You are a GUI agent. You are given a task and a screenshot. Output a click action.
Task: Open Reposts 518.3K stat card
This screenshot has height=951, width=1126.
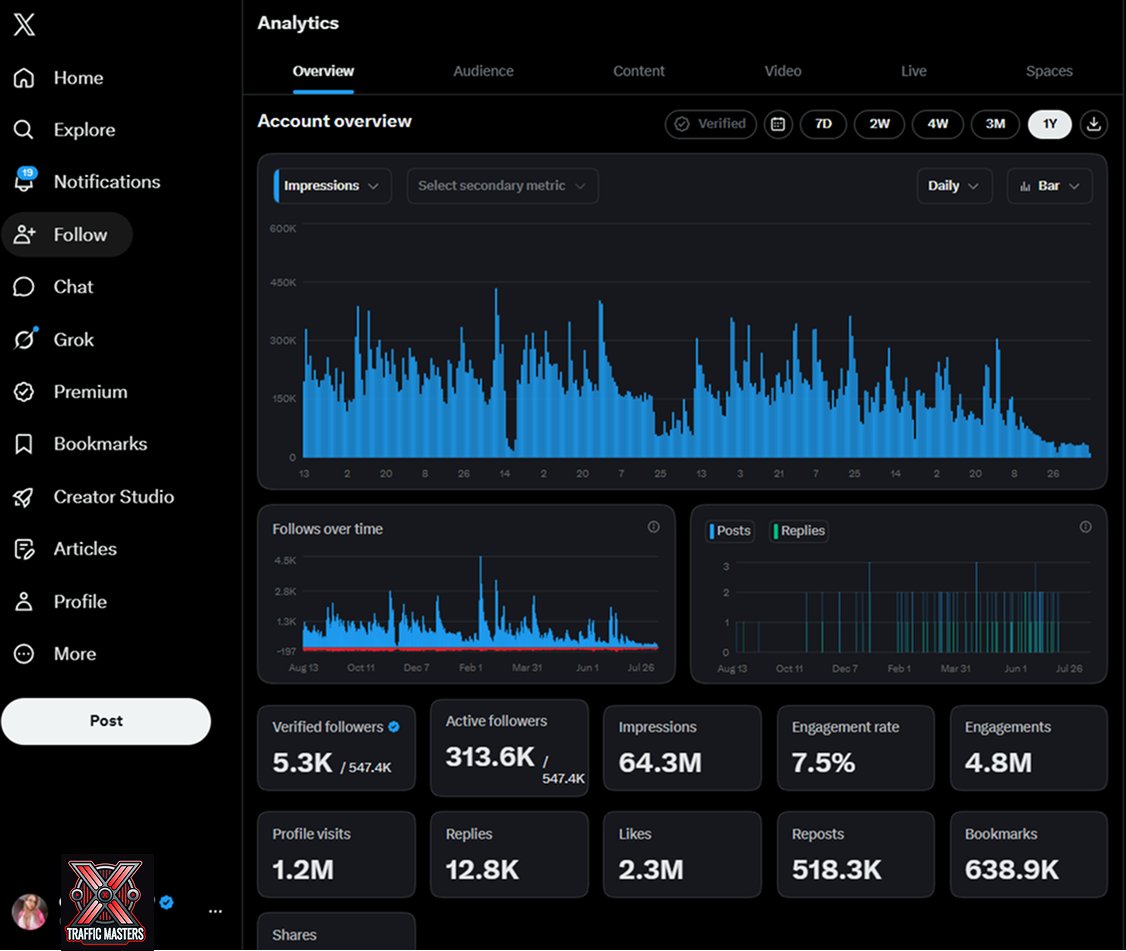click(x=855, y=855)
